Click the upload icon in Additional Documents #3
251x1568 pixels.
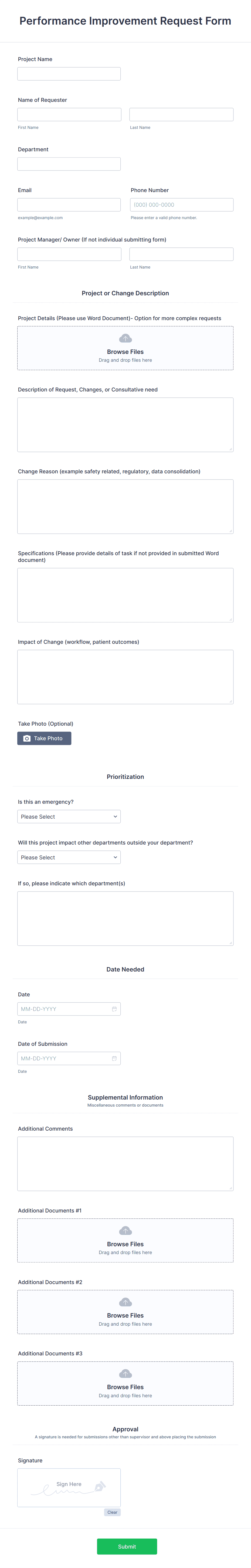[x=125, y=1373]
